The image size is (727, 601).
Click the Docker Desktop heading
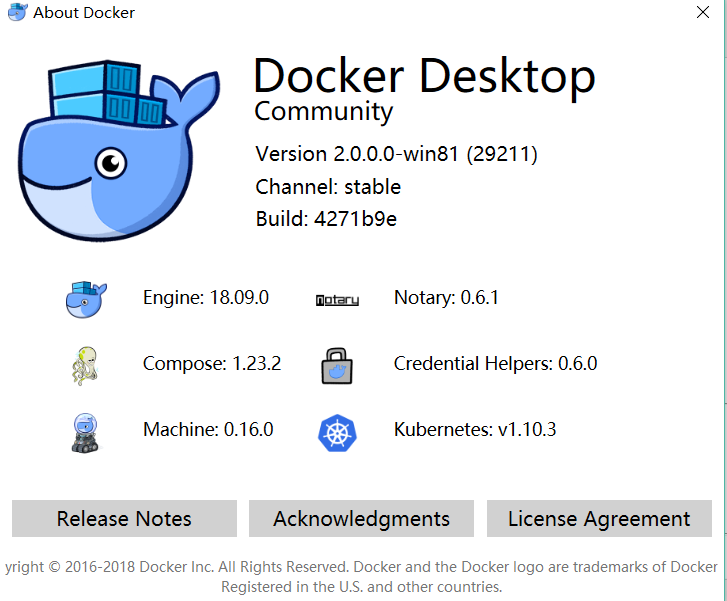tap(424, 77)
